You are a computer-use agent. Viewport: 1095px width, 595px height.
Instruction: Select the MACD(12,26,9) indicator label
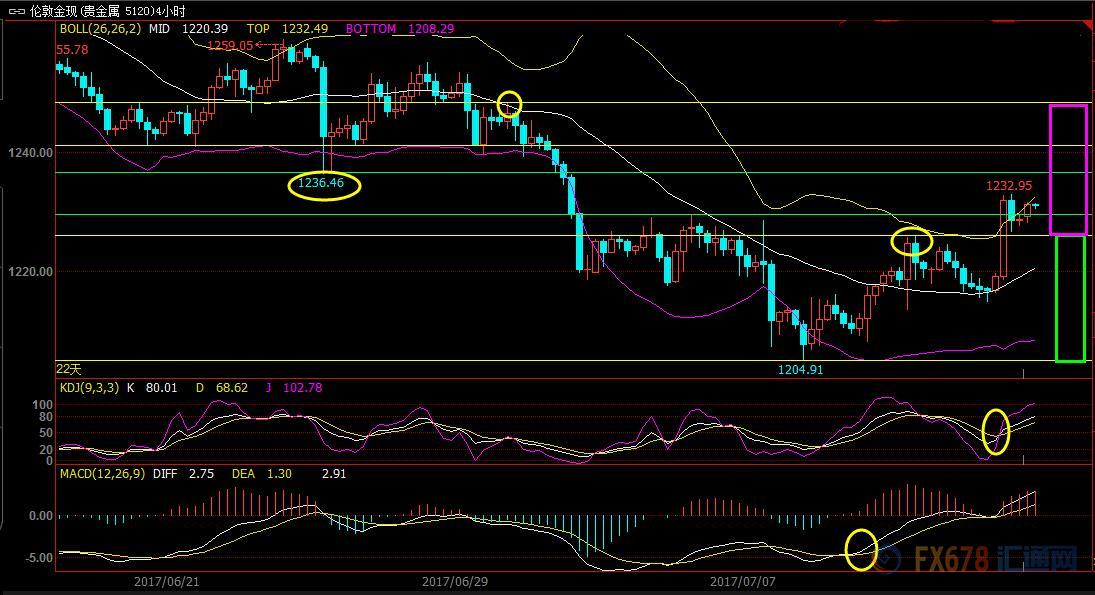point(104,474)
